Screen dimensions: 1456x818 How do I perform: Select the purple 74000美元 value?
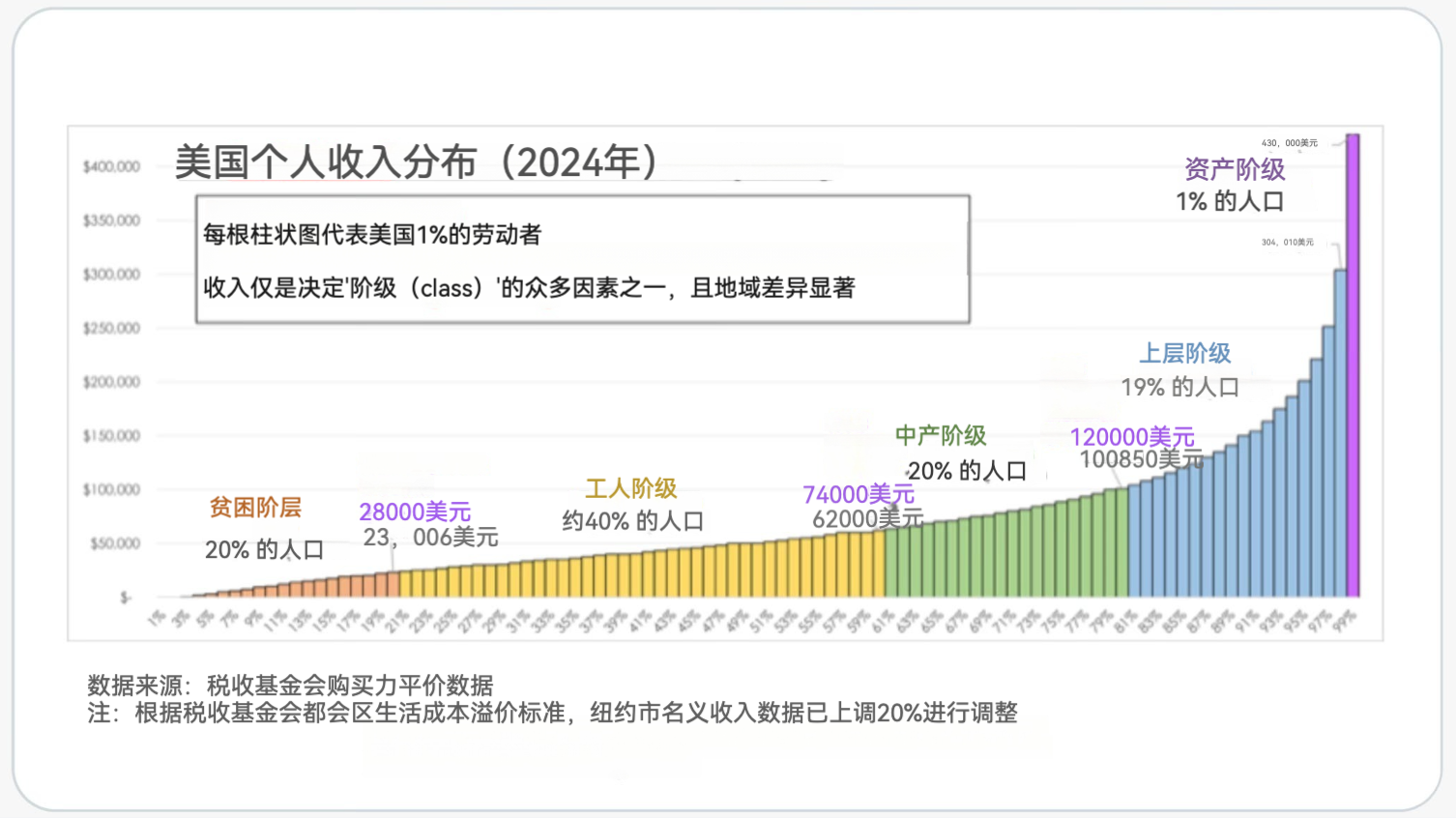pos(858,495)
